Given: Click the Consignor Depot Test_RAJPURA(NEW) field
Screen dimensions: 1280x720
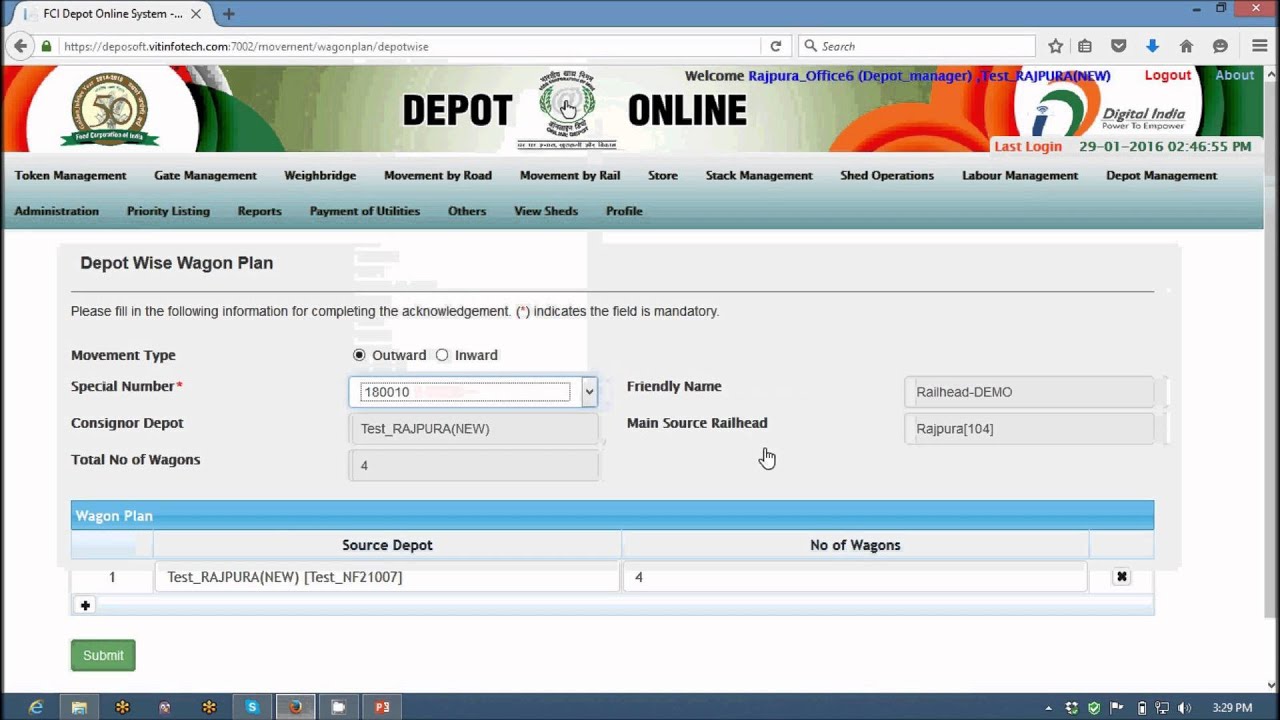Looking at the screenshot, I should (473, 429).
